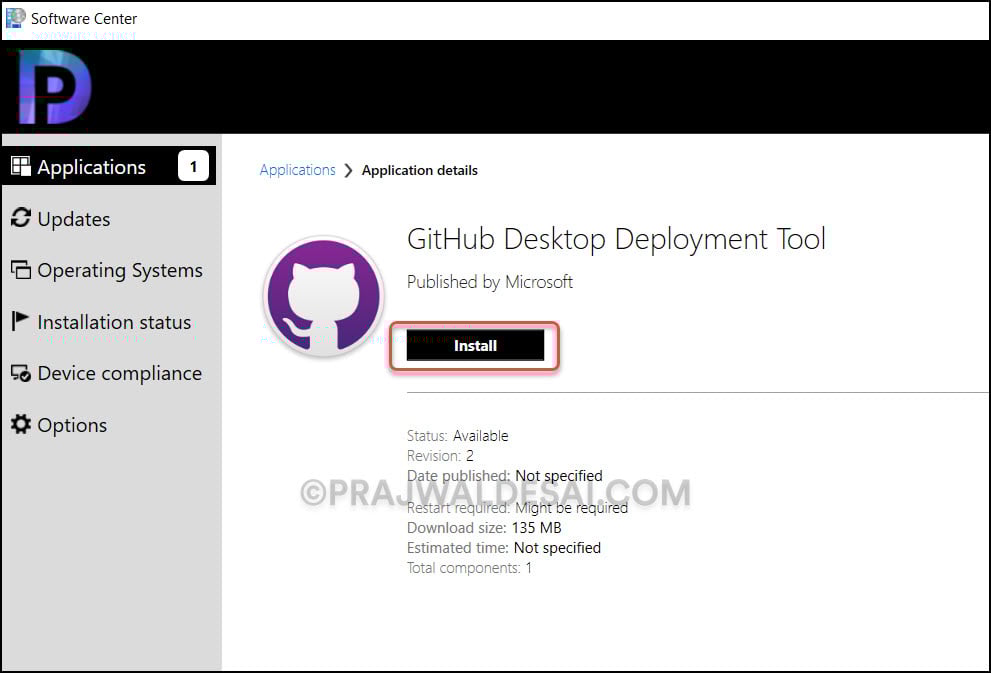
Task: Click Estimated time: Not specified
Action: tap(504, 548)
